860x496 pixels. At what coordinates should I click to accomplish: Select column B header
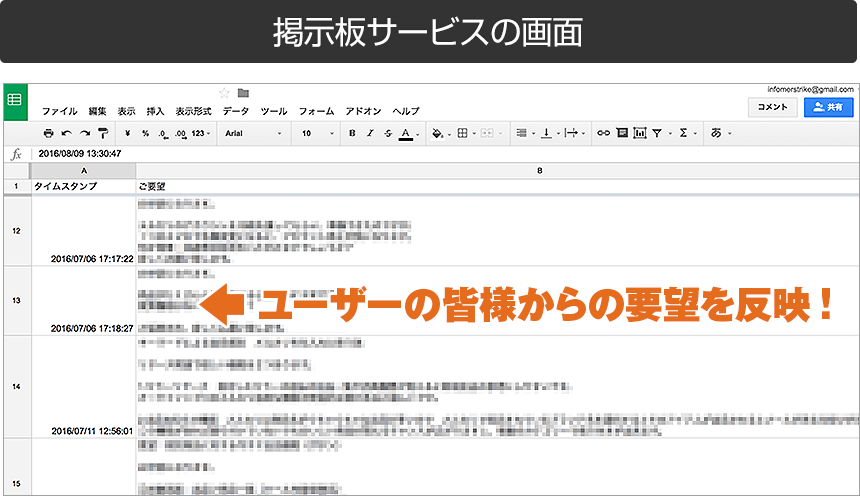click(539, 171)
